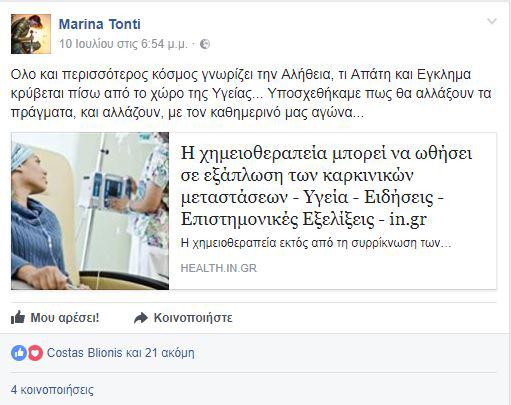This screenshot has width=511, height=405.
Task: Open the chemotherapy article image thumbnail
Action: pos(90,211)
